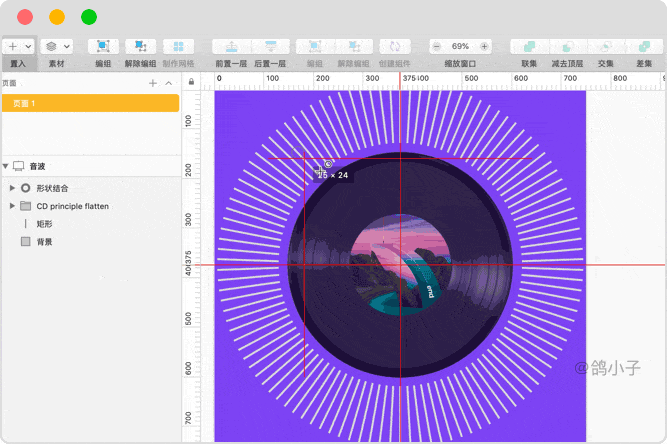Click the 69% zoom value
The width and height of the screenshot is (667, 444).
[x=460, y=46]
